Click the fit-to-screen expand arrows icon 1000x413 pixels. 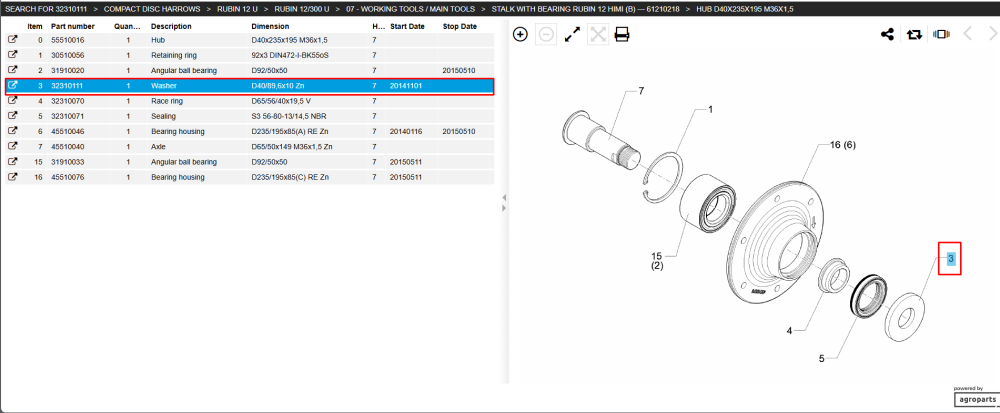click(572, 34)
